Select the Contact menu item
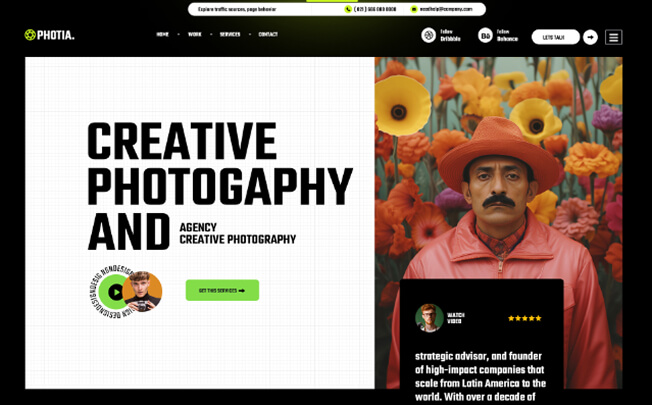The height and width of the screenshot is (405, 652). point(268,35)
